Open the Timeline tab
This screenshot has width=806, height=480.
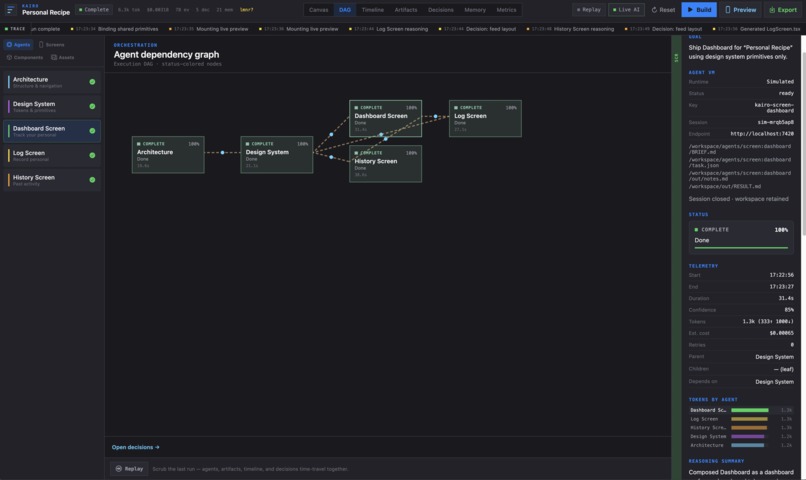(x=373, y=10)
